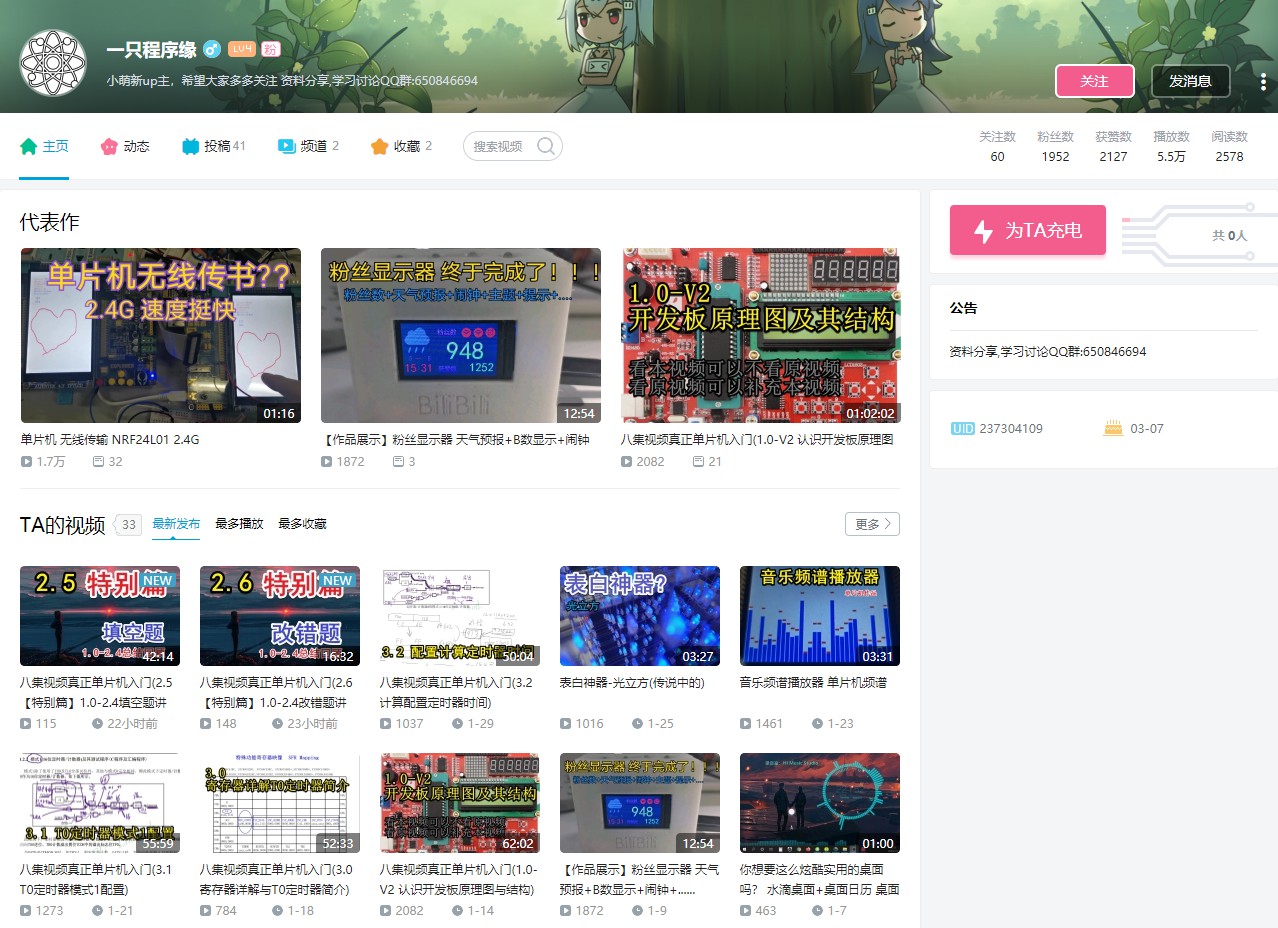
Task: Click play icon beside 1273 views
Action: (25, 910)
